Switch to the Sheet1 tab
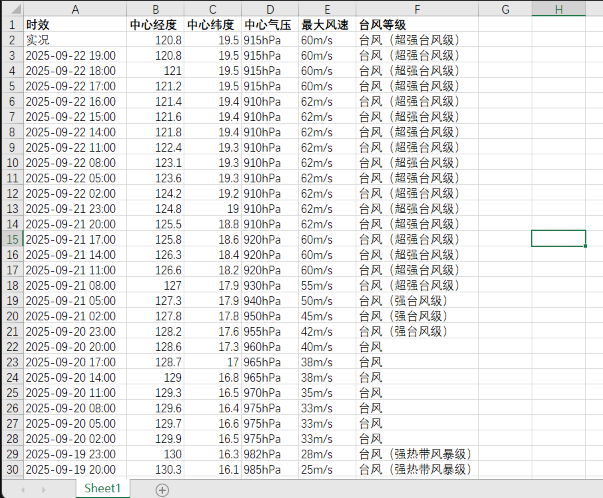 102,488
